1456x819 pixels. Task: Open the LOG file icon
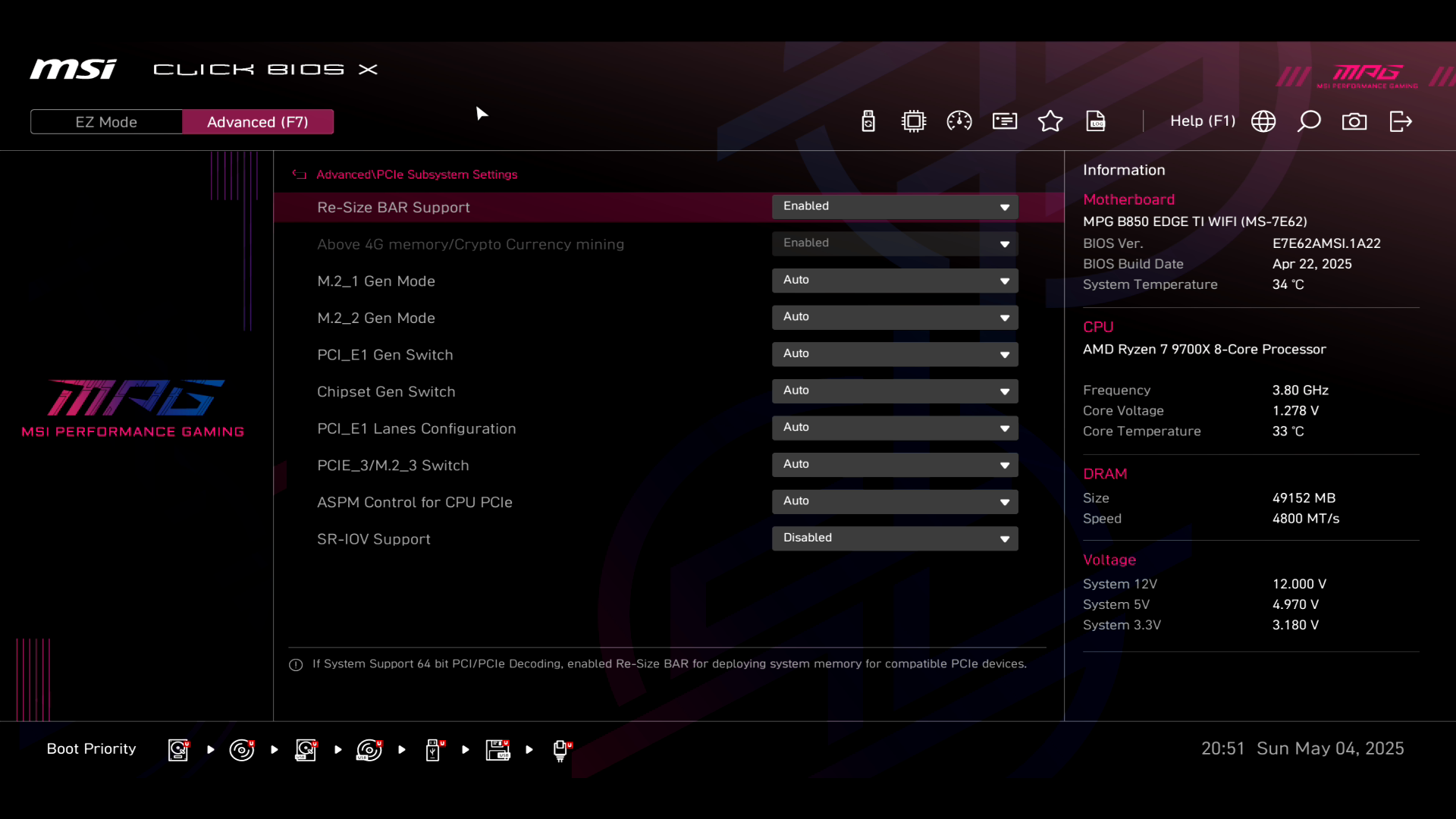pos(1096,121)
